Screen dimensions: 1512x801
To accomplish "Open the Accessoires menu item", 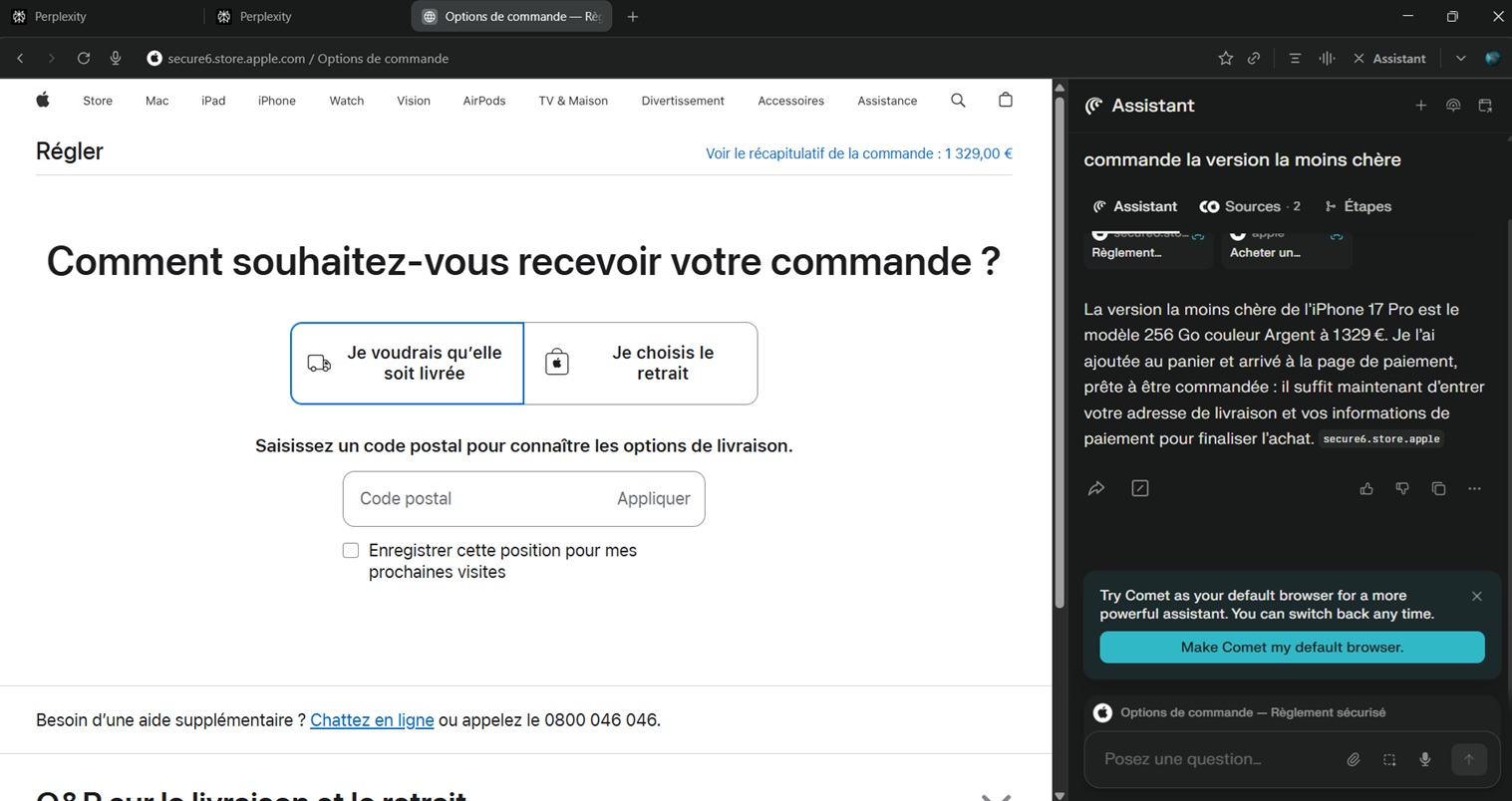I will click(790, 101).
